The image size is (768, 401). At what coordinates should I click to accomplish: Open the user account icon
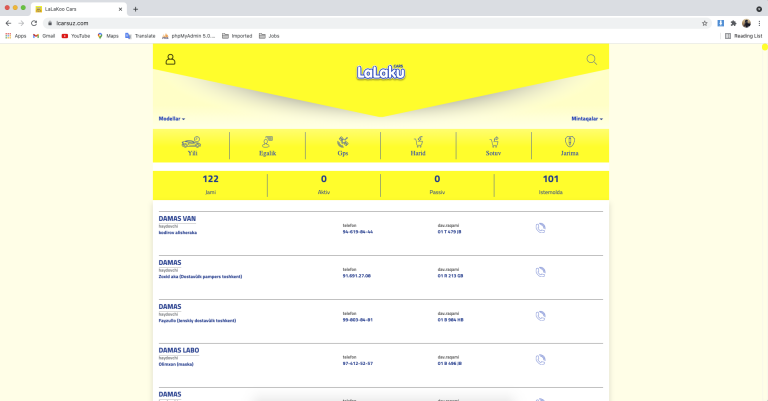point(170,59)
